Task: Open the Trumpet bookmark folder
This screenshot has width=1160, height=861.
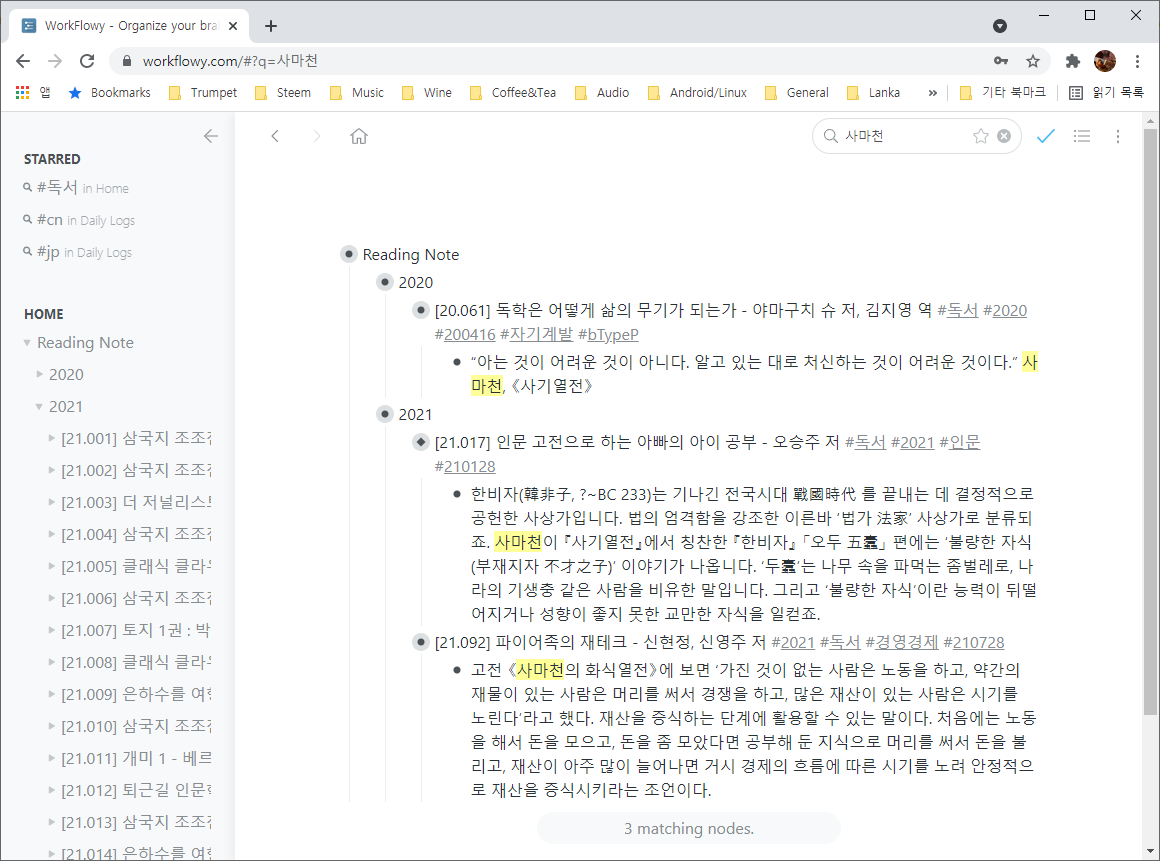Action: (203, 92)
